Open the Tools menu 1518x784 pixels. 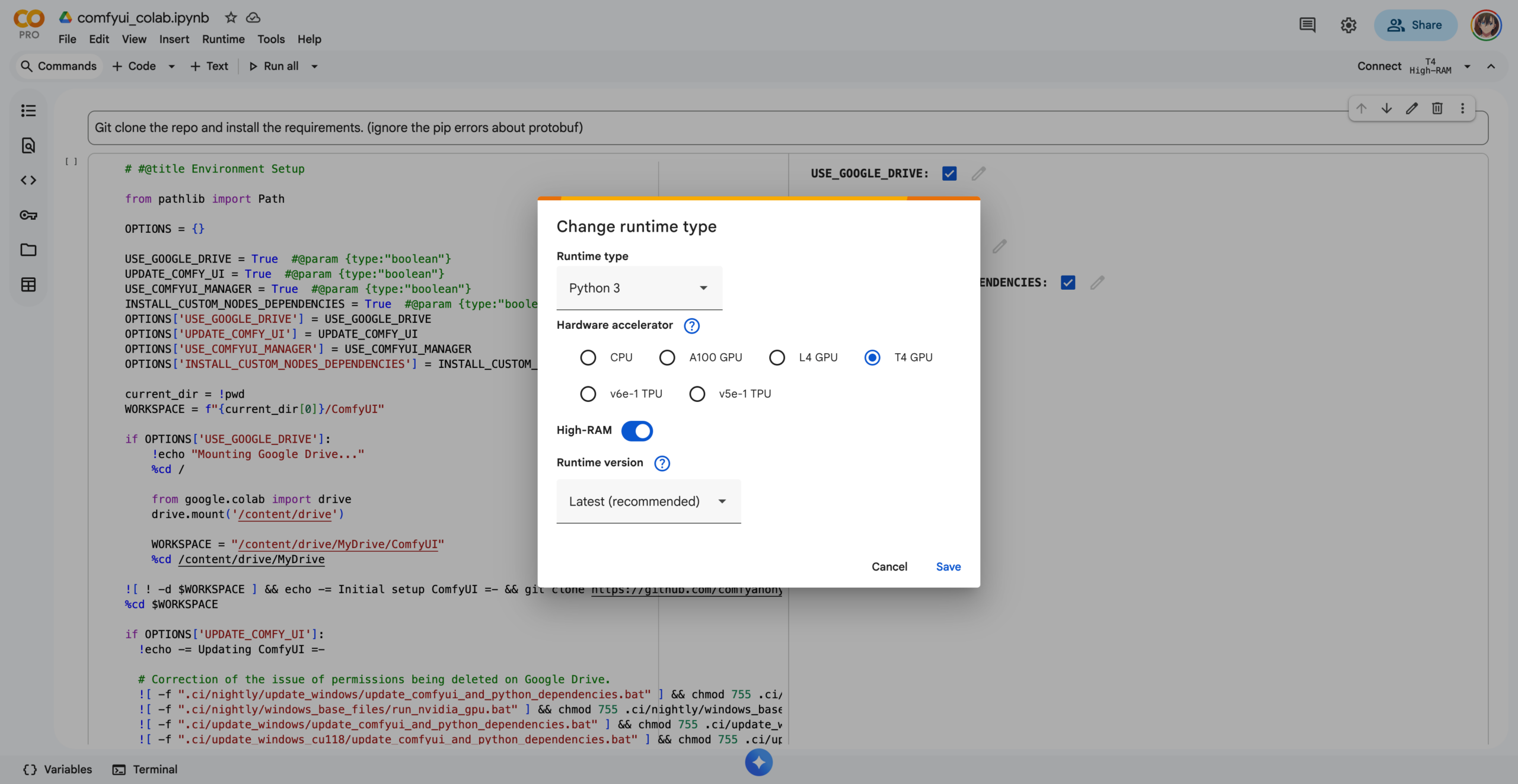pos(270,39)
